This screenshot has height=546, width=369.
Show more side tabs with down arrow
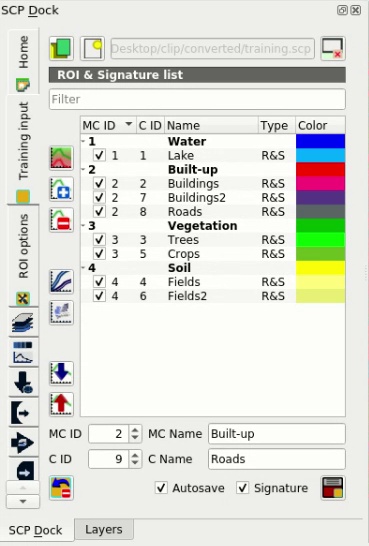[x=23, y=501]
